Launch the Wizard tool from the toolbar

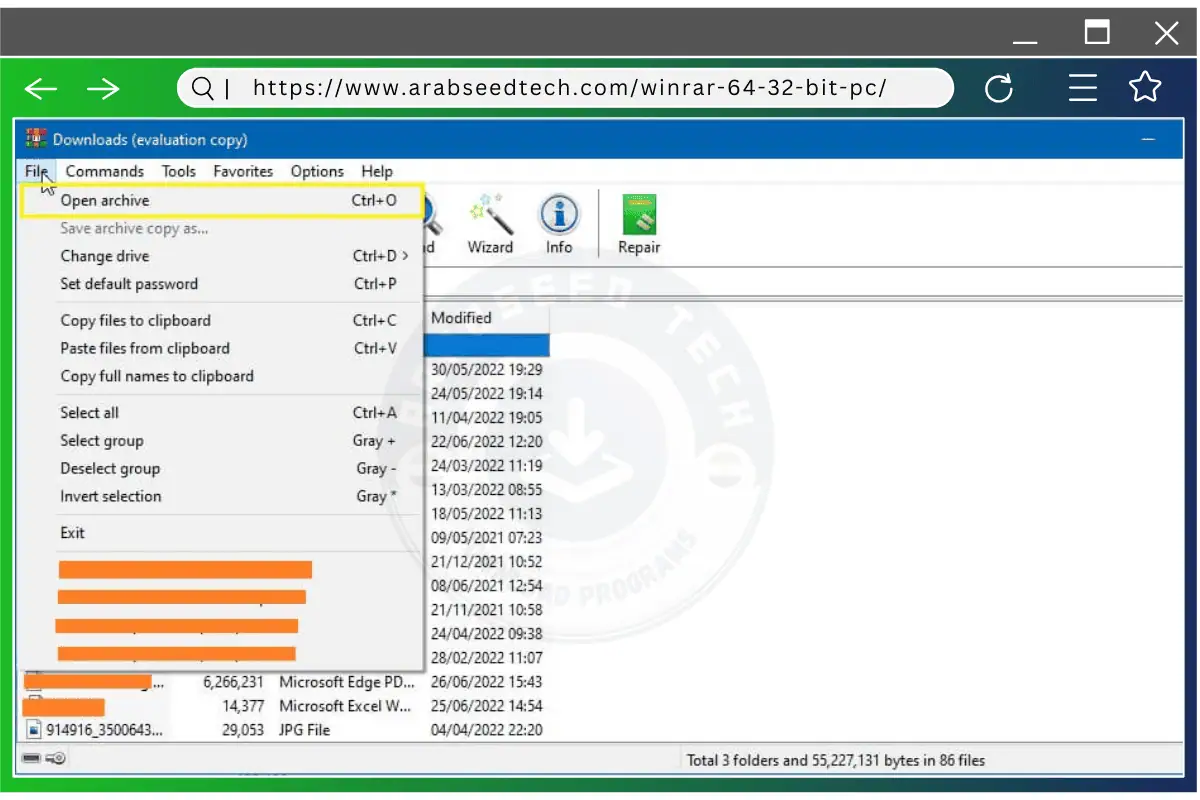pos(490,220)
